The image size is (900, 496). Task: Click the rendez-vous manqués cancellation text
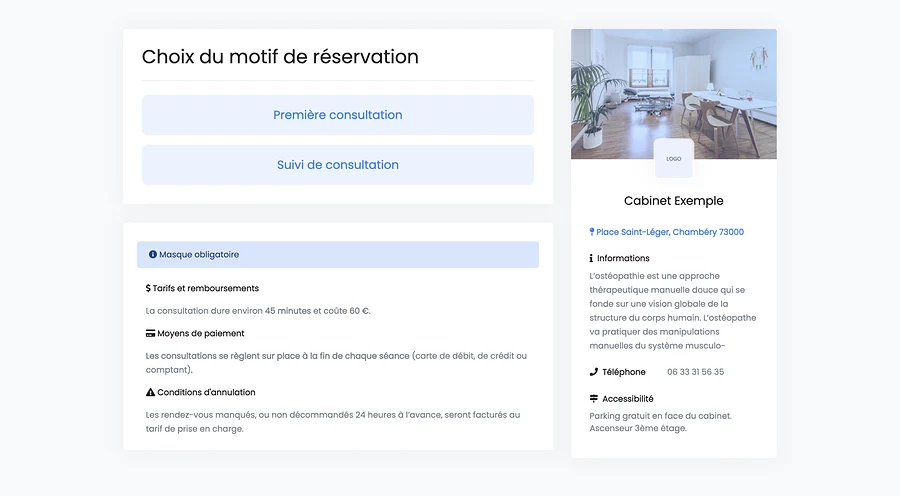click(x=333, y=422)
